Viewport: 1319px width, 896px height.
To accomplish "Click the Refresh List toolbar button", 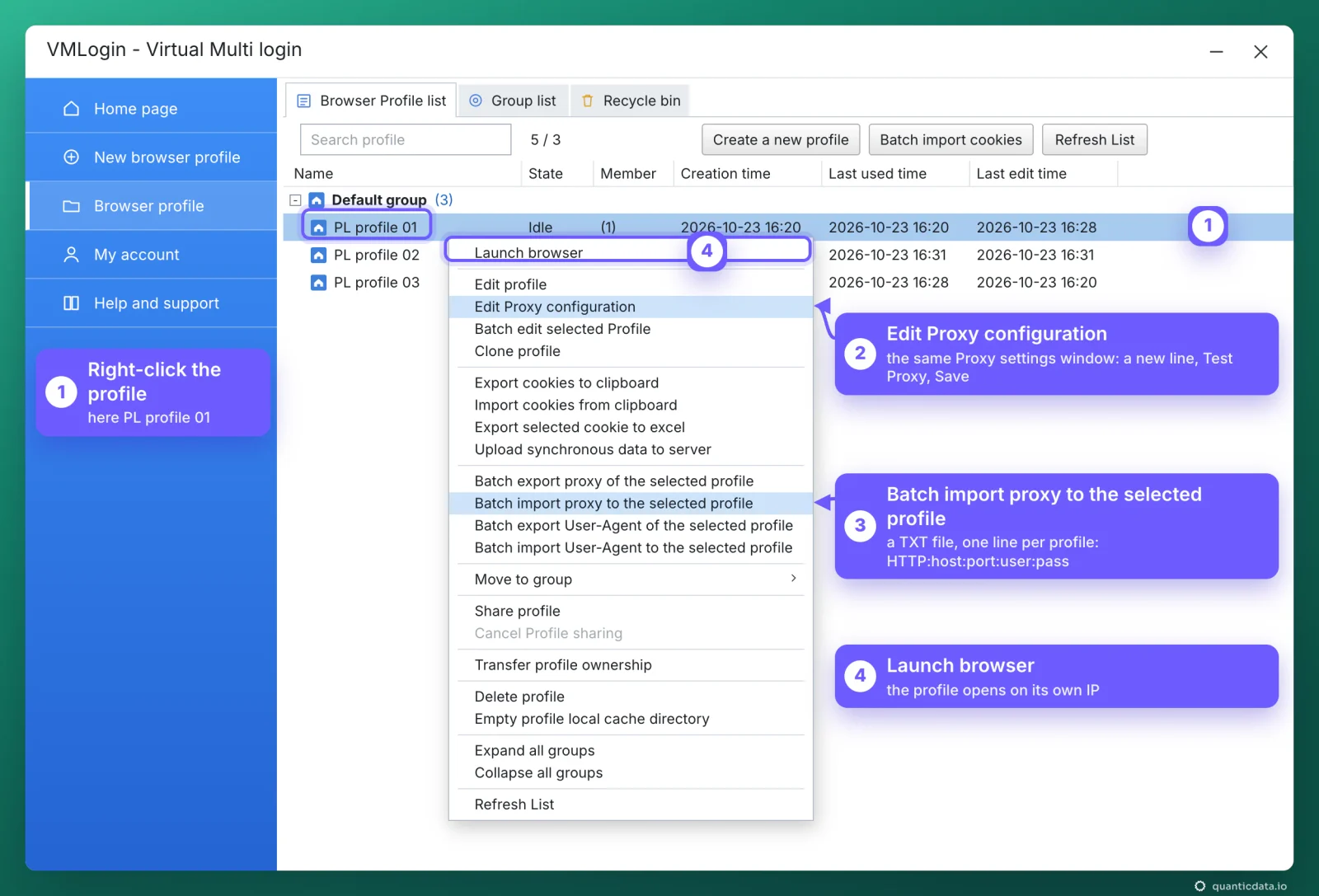I will click(x=1095, y=140).
